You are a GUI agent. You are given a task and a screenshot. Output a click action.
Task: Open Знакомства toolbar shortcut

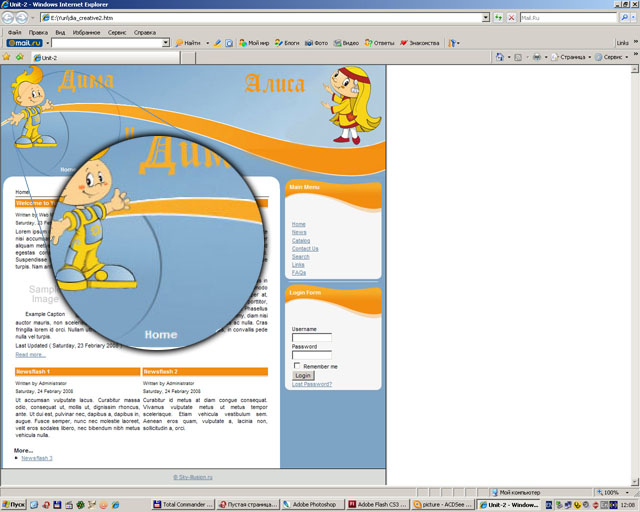[420, 43]
